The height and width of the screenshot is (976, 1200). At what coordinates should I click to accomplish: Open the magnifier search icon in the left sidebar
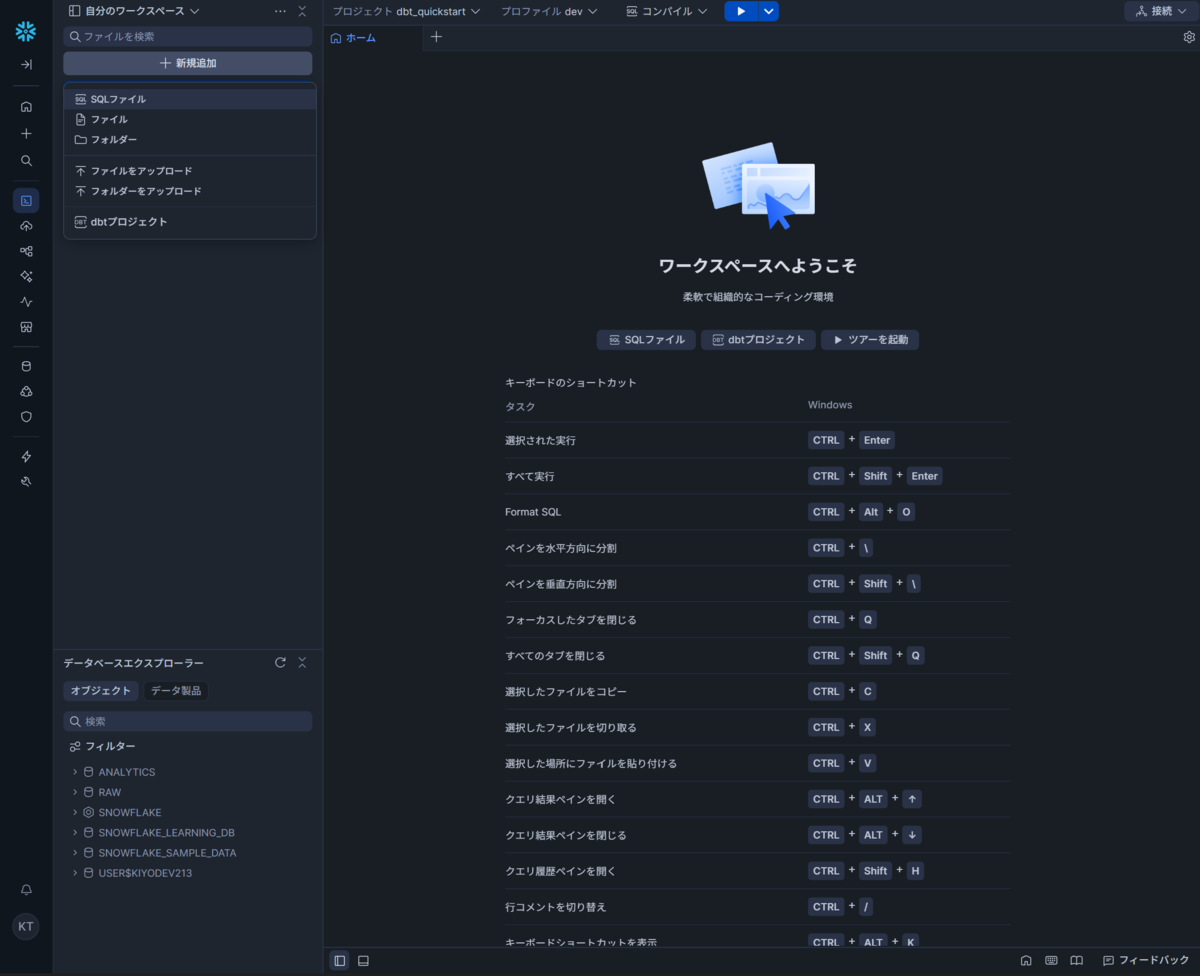[26, 160]
